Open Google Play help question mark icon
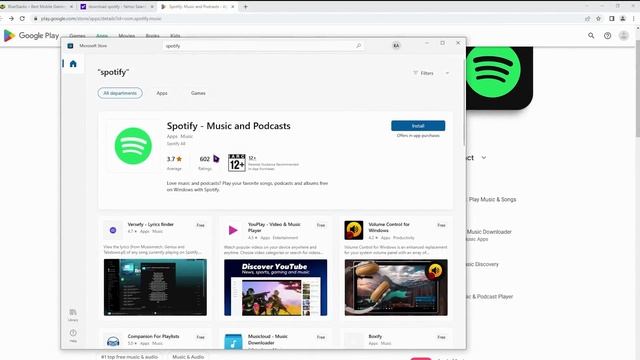The image size is (640, 360). click(607, 36)
